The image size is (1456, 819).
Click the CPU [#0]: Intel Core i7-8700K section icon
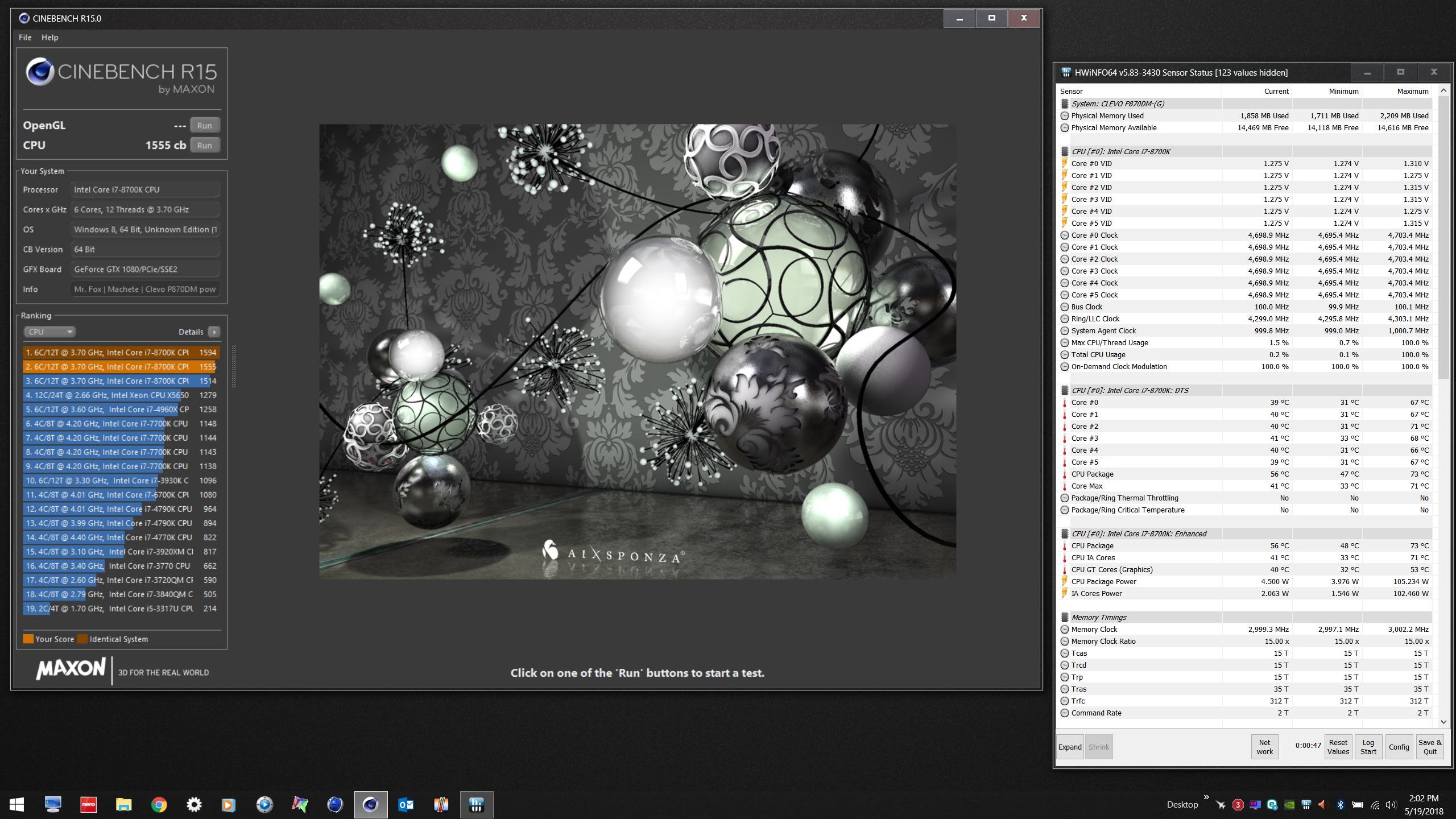coord(1064,151)
